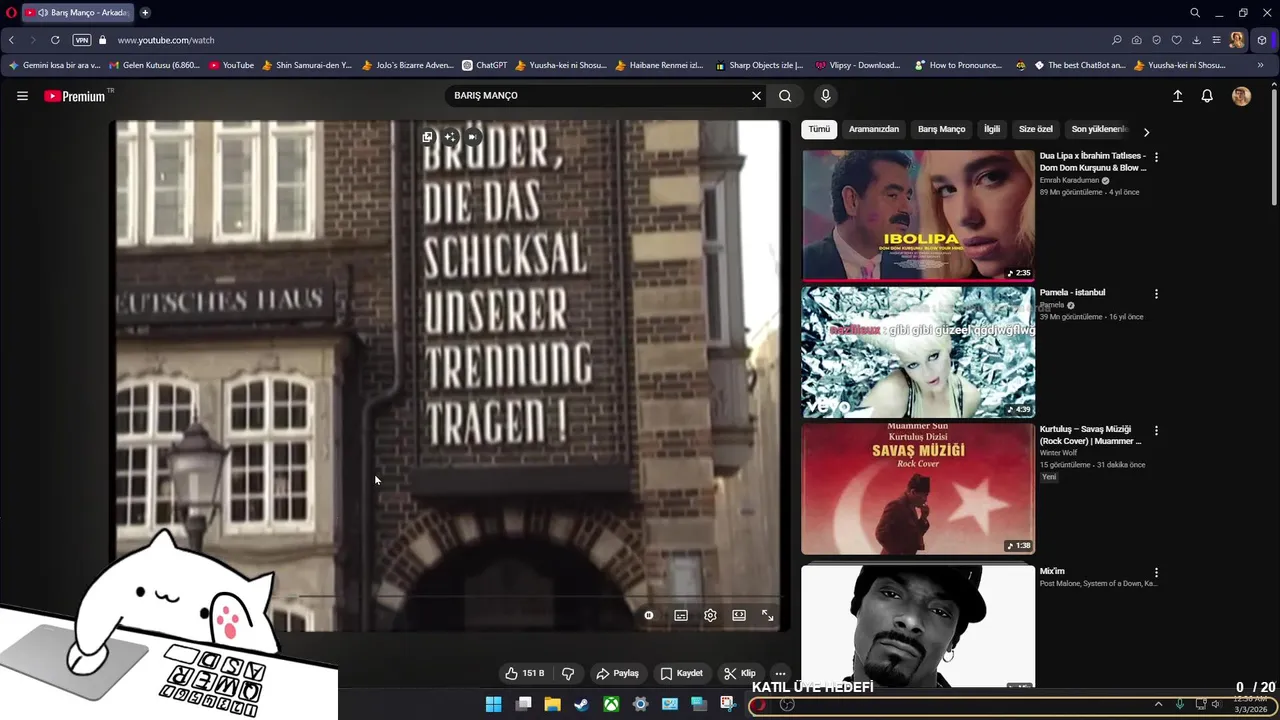Viewport: 1280px width, 720px height.
Task: Open player settings gear
Action: [x=710, y=616]
